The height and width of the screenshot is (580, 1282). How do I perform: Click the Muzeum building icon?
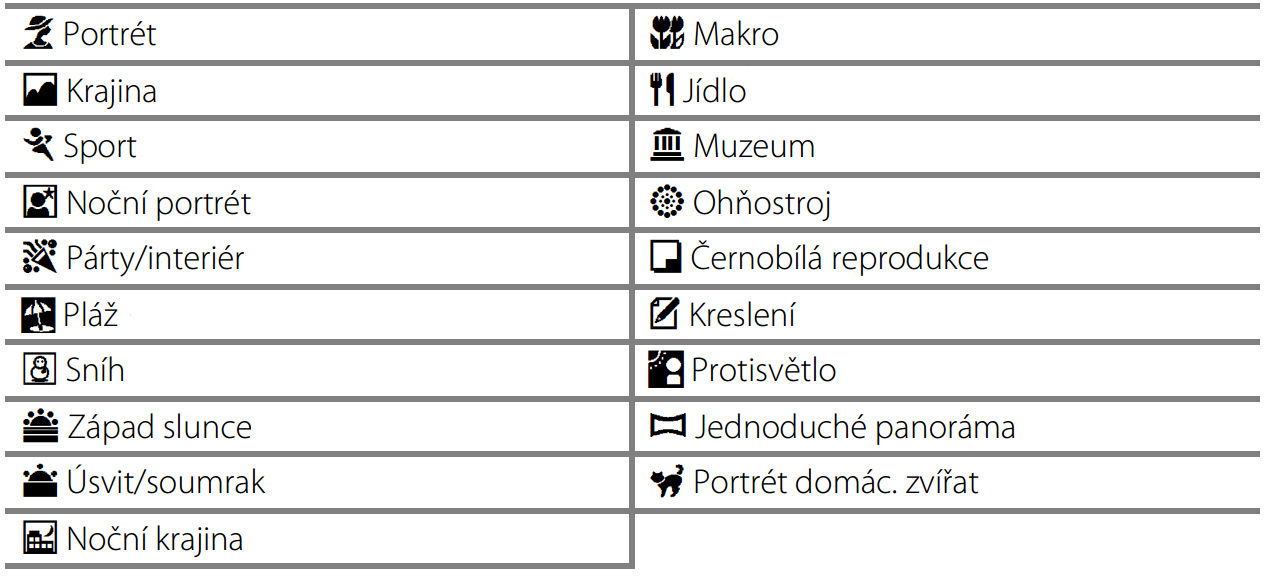(667, 147)
